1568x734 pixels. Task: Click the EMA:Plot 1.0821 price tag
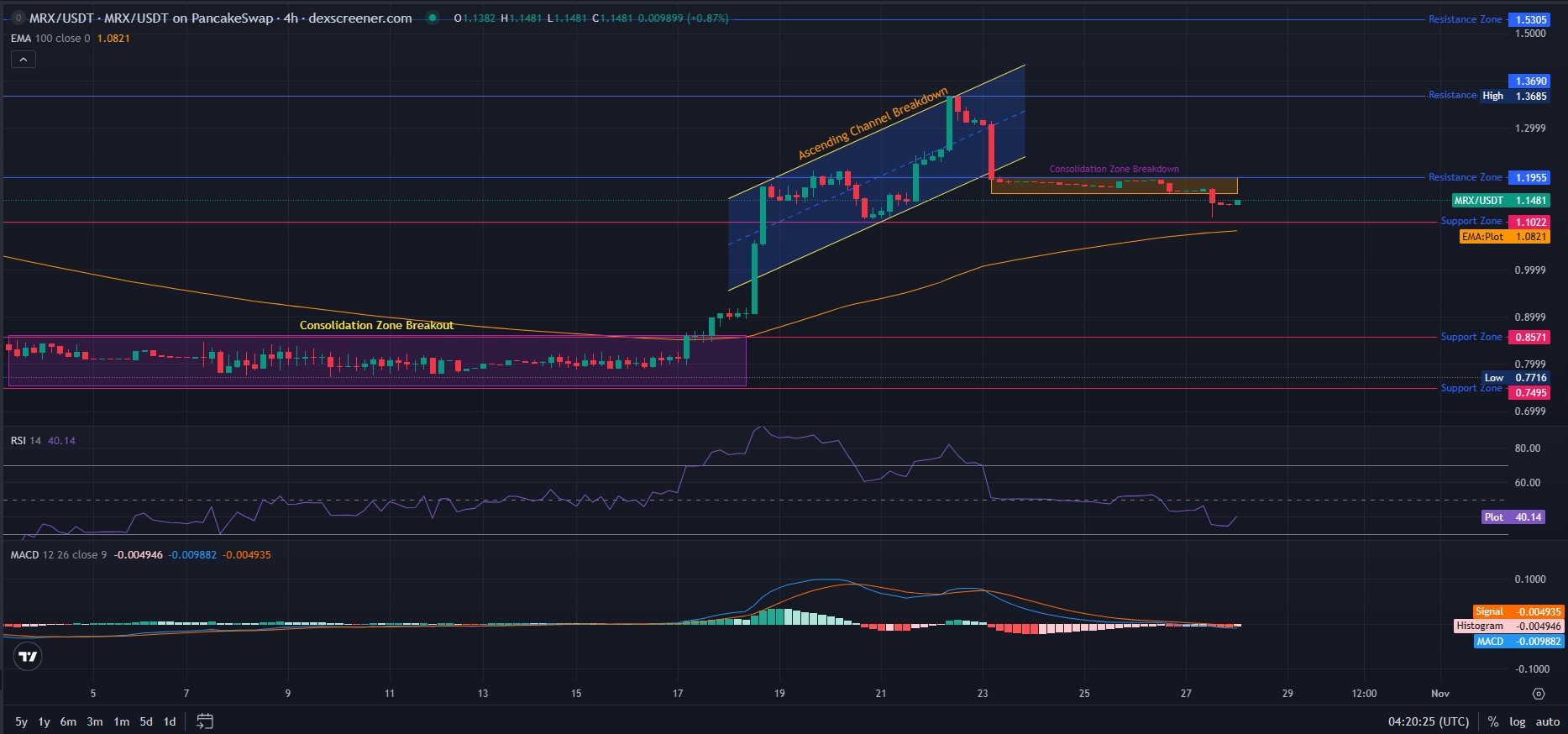tap(1504, 237)
